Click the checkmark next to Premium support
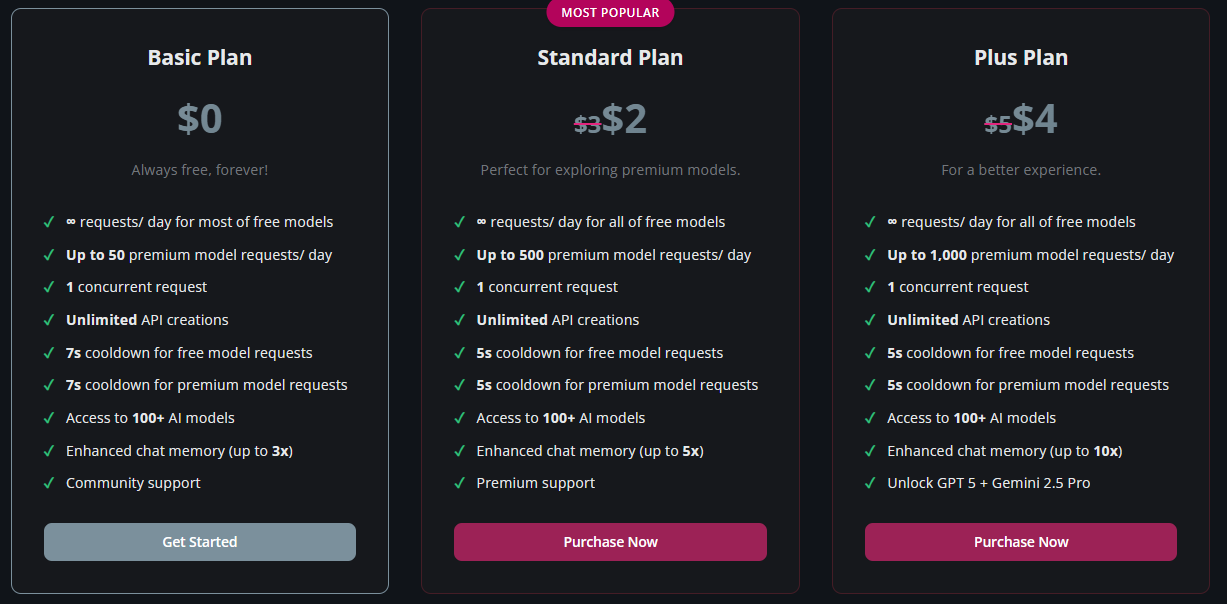The height and width of the screenshot is (604, 1227). click(x=459, y=484)
